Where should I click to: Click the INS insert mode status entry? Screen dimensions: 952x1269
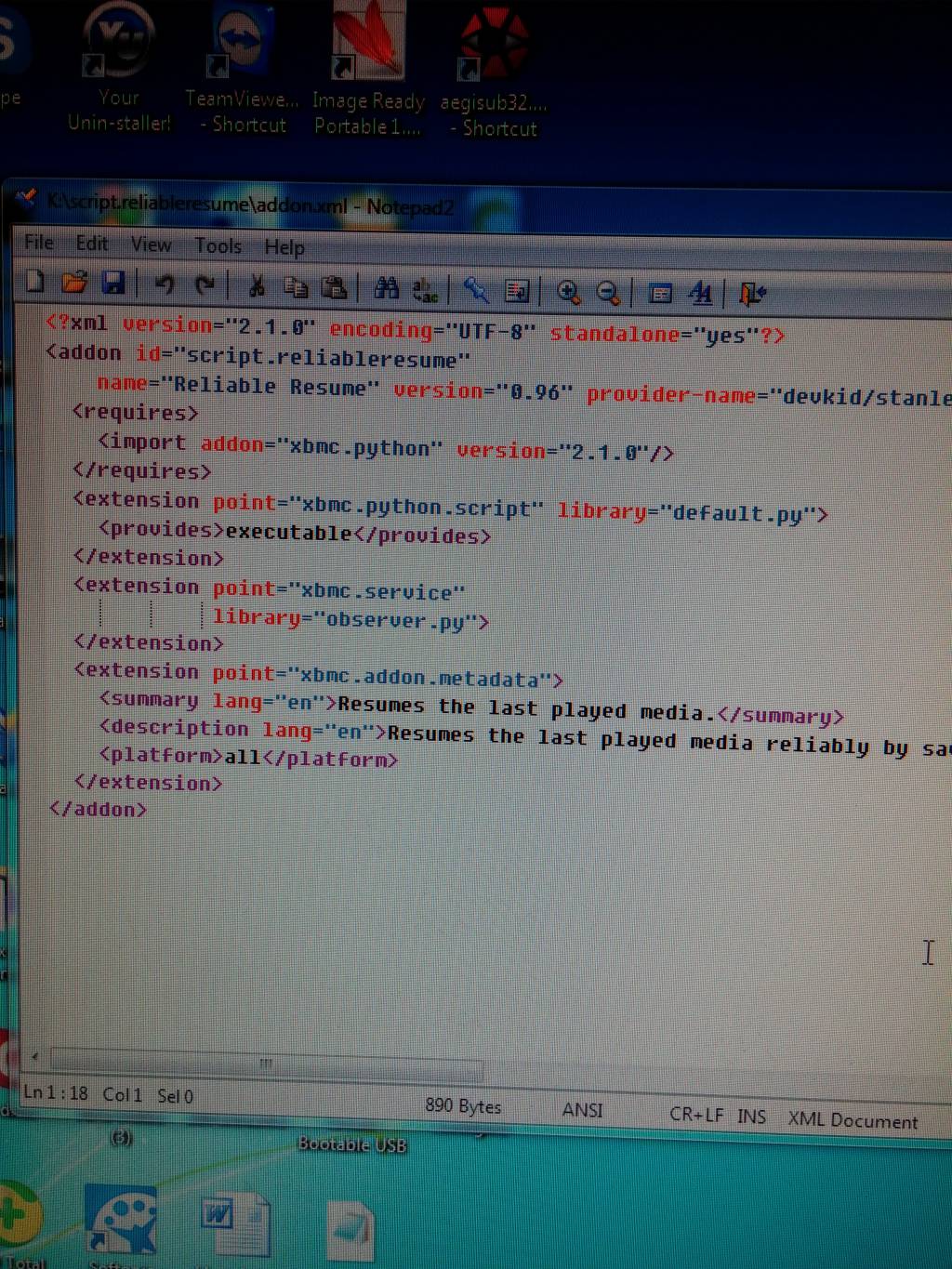click(751, 1116)
